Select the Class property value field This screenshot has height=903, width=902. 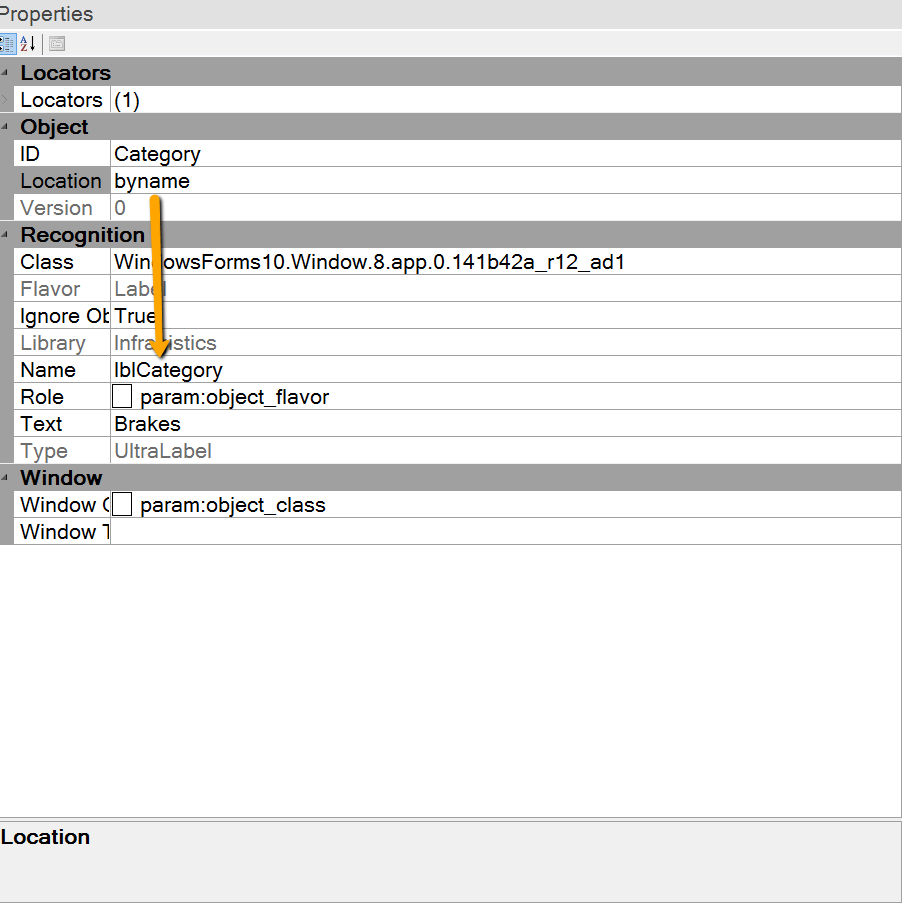tap(369, 262)
